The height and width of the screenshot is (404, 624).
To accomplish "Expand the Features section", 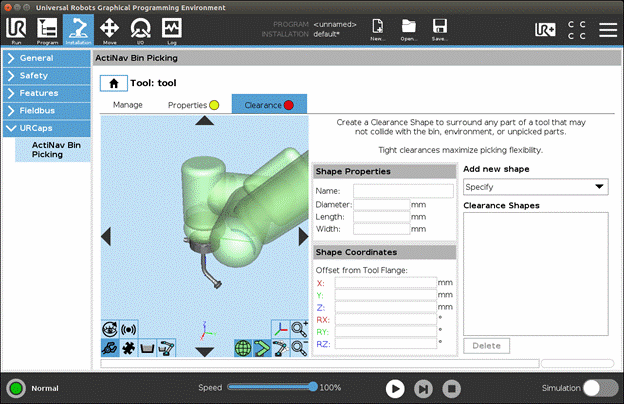I will (47, 93).
